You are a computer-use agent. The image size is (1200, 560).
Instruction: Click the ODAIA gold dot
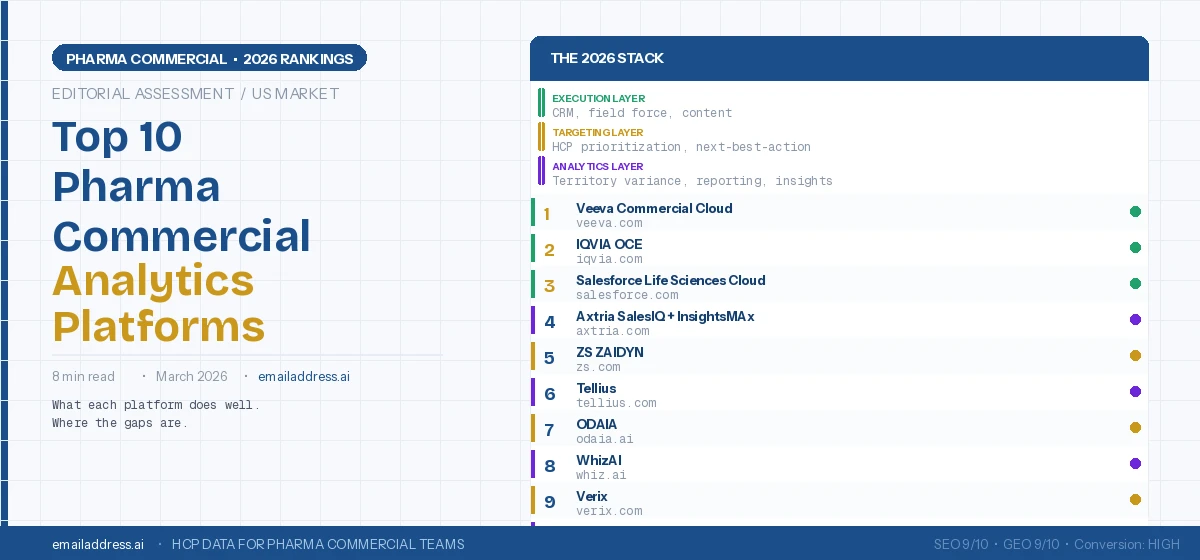pyautogui.click(x=1135, y=428)
